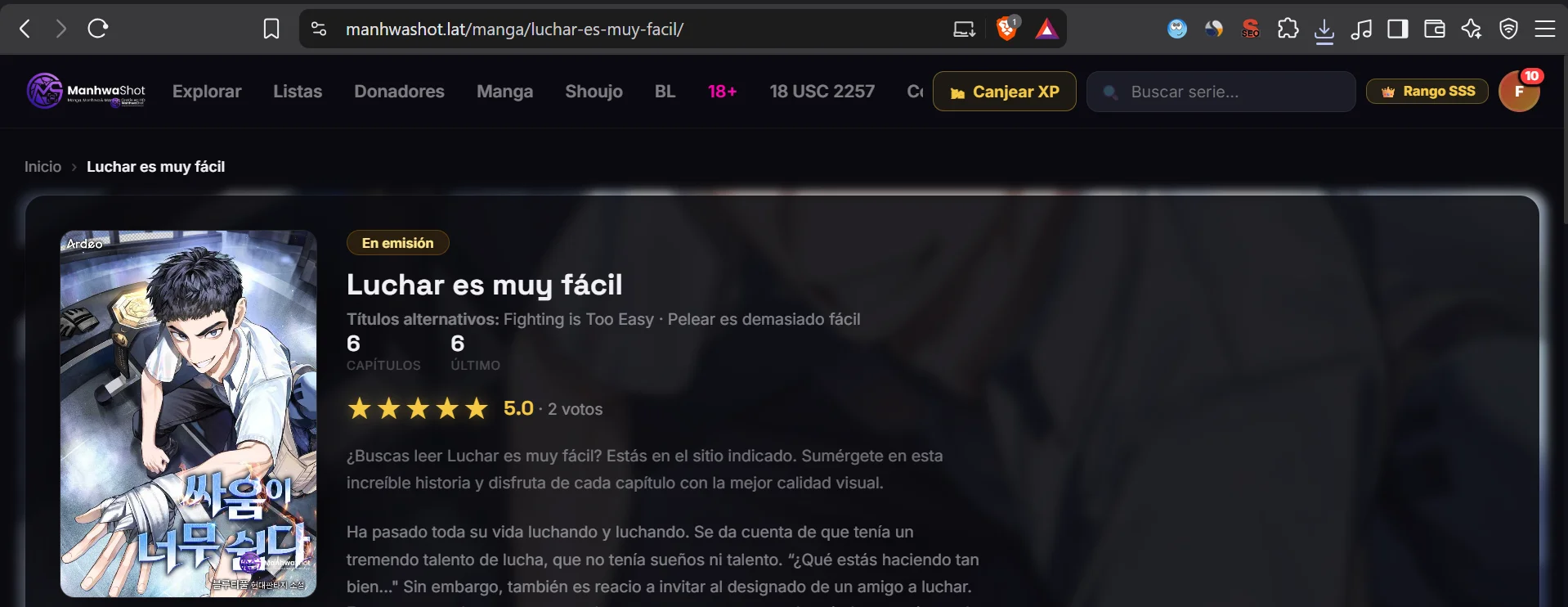Bookmark this page with the bookmark icon
Screen dimensions: 1568x607
coord(271,29)
